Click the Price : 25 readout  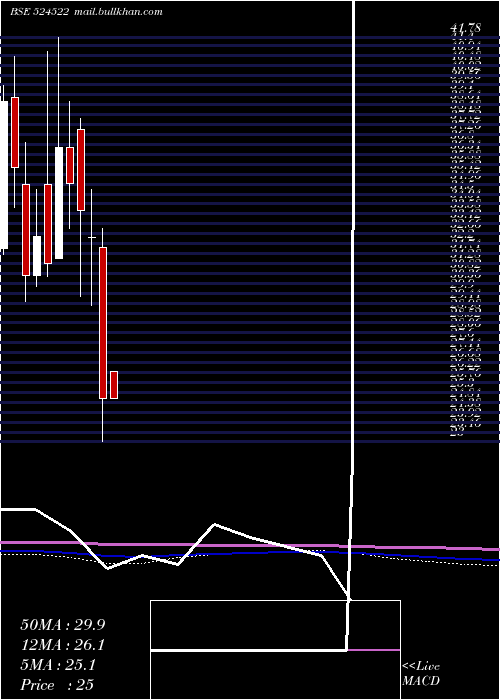(x=57, y=685)
